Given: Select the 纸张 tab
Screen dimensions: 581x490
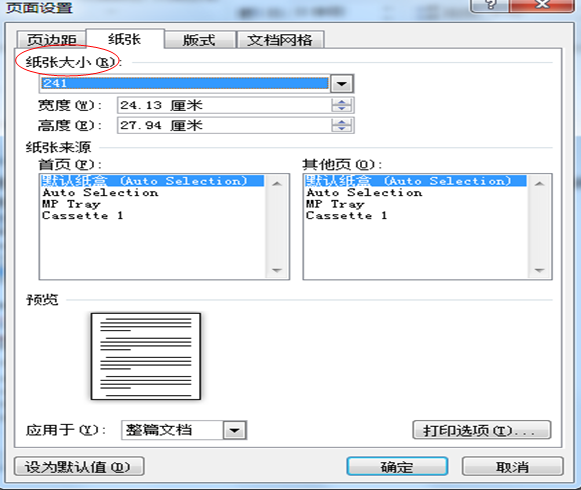Looking at the screenshot, I should (125, 39).
